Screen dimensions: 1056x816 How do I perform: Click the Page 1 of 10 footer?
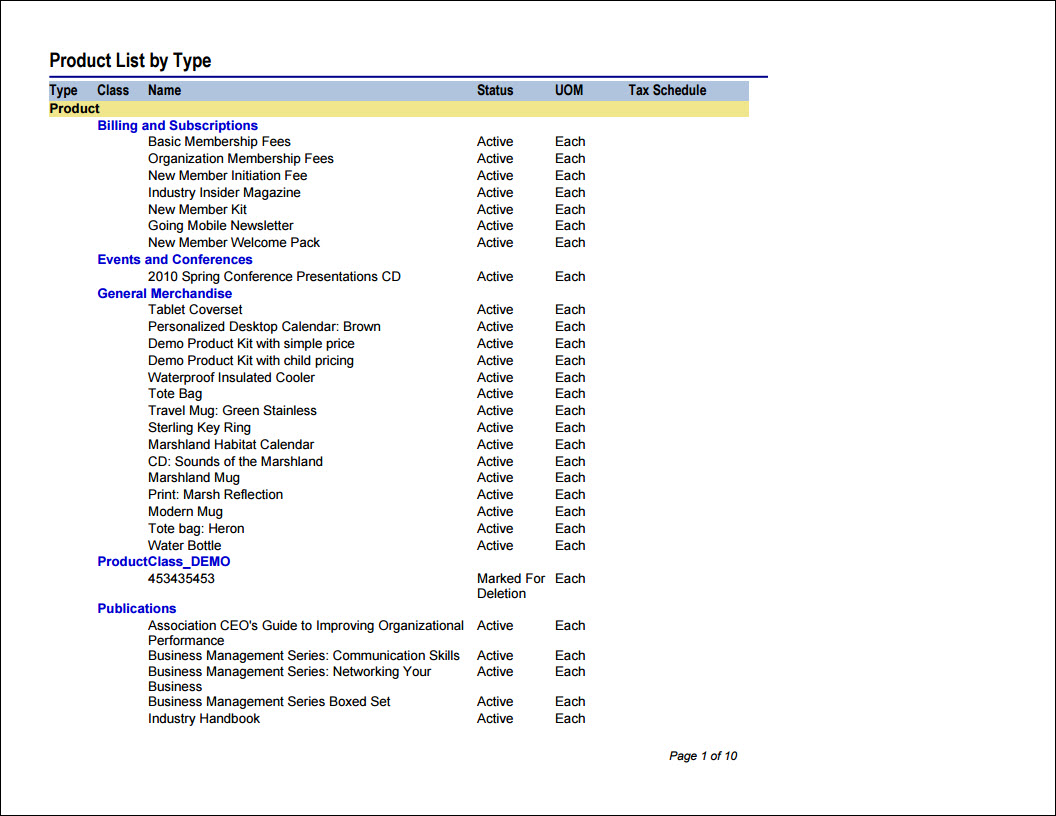coord(703,756)
